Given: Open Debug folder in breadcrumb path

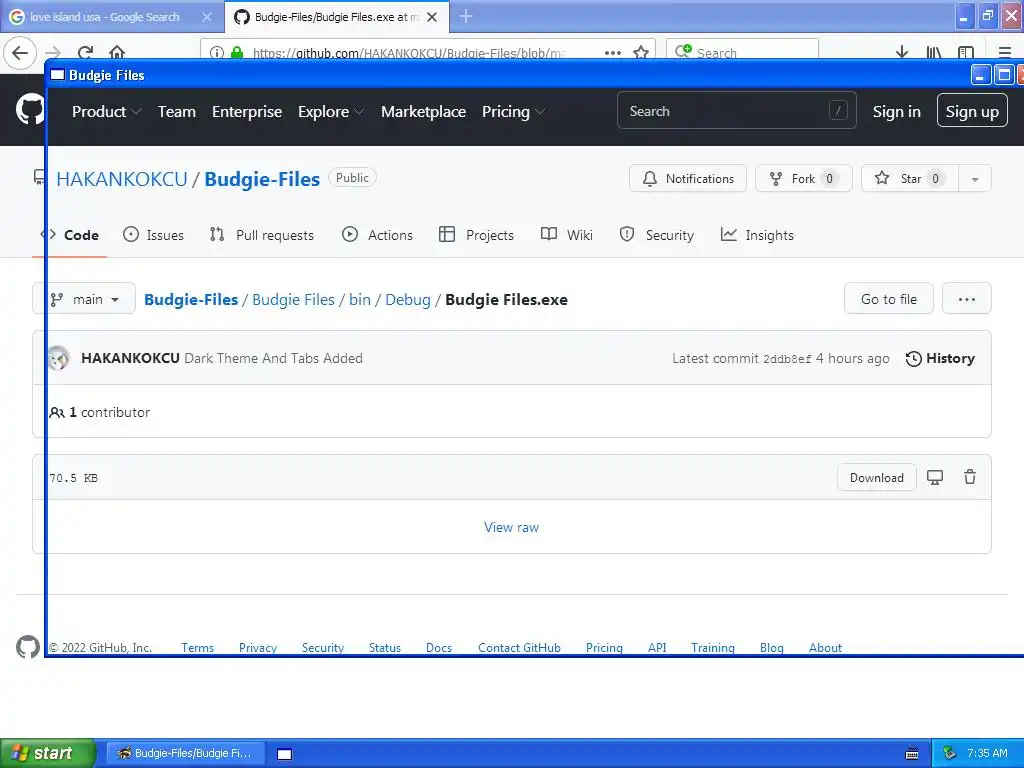Looking at the screenshot, I should [x=408, y=300].
